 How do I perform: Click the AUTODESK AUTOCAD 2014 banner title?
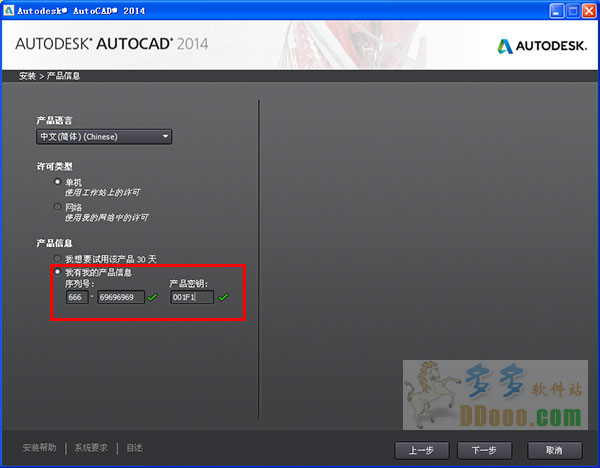(x=112, y=44)
